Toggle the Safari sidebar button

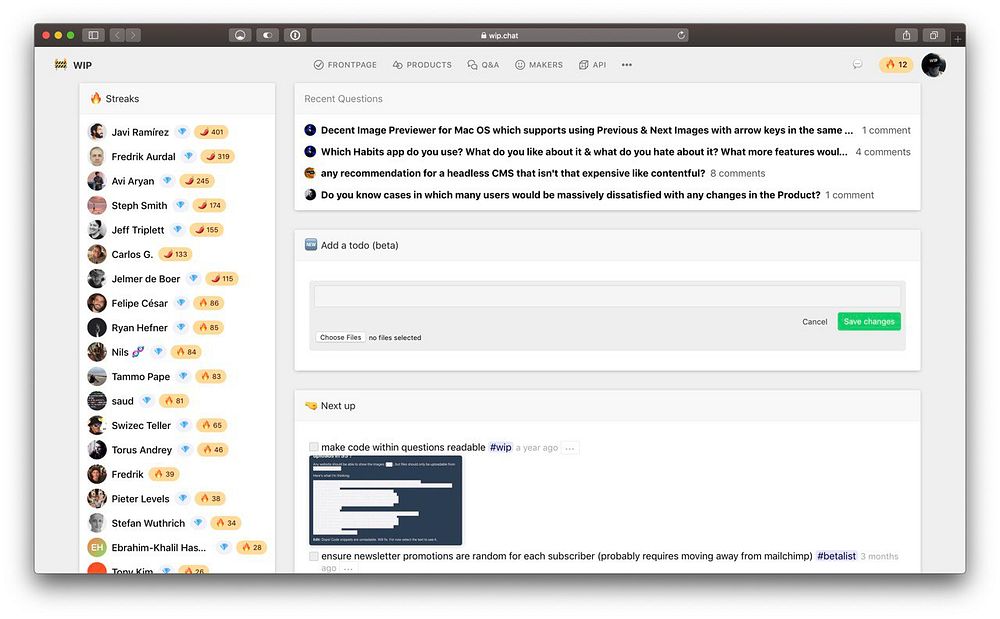93,35
